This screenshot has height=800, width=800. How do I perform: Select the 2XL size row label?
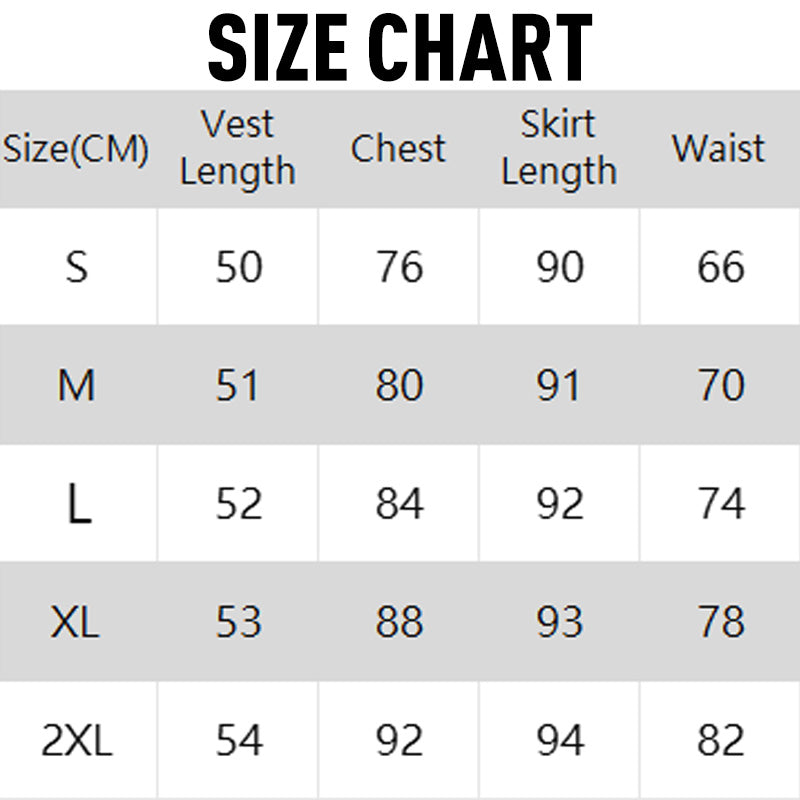[x=77, y=741]
